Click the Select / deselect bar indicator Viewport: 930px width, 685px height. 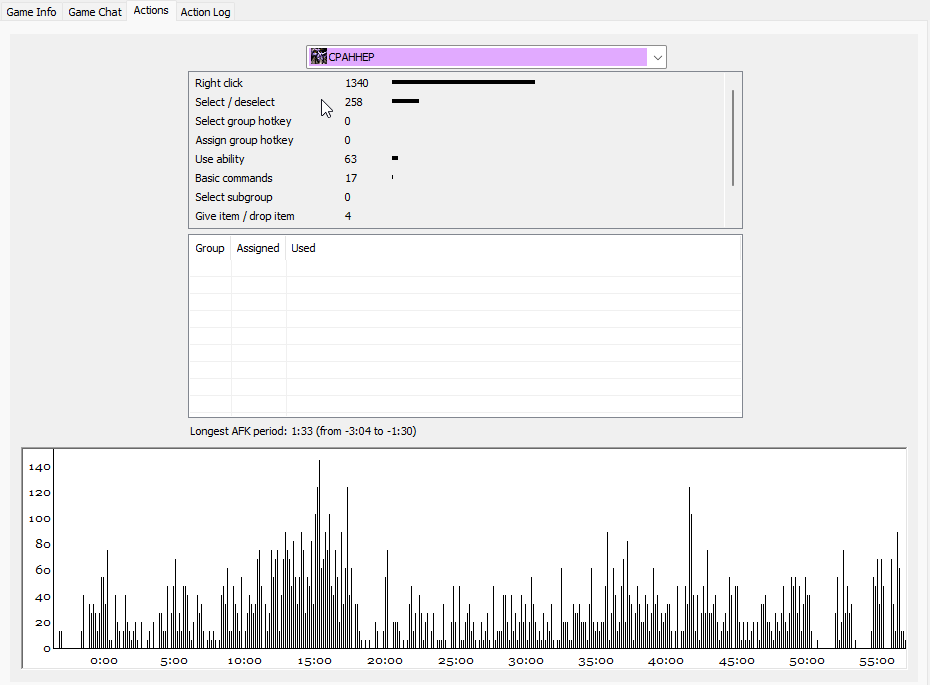pyautogui.click(x=405, y=101)
